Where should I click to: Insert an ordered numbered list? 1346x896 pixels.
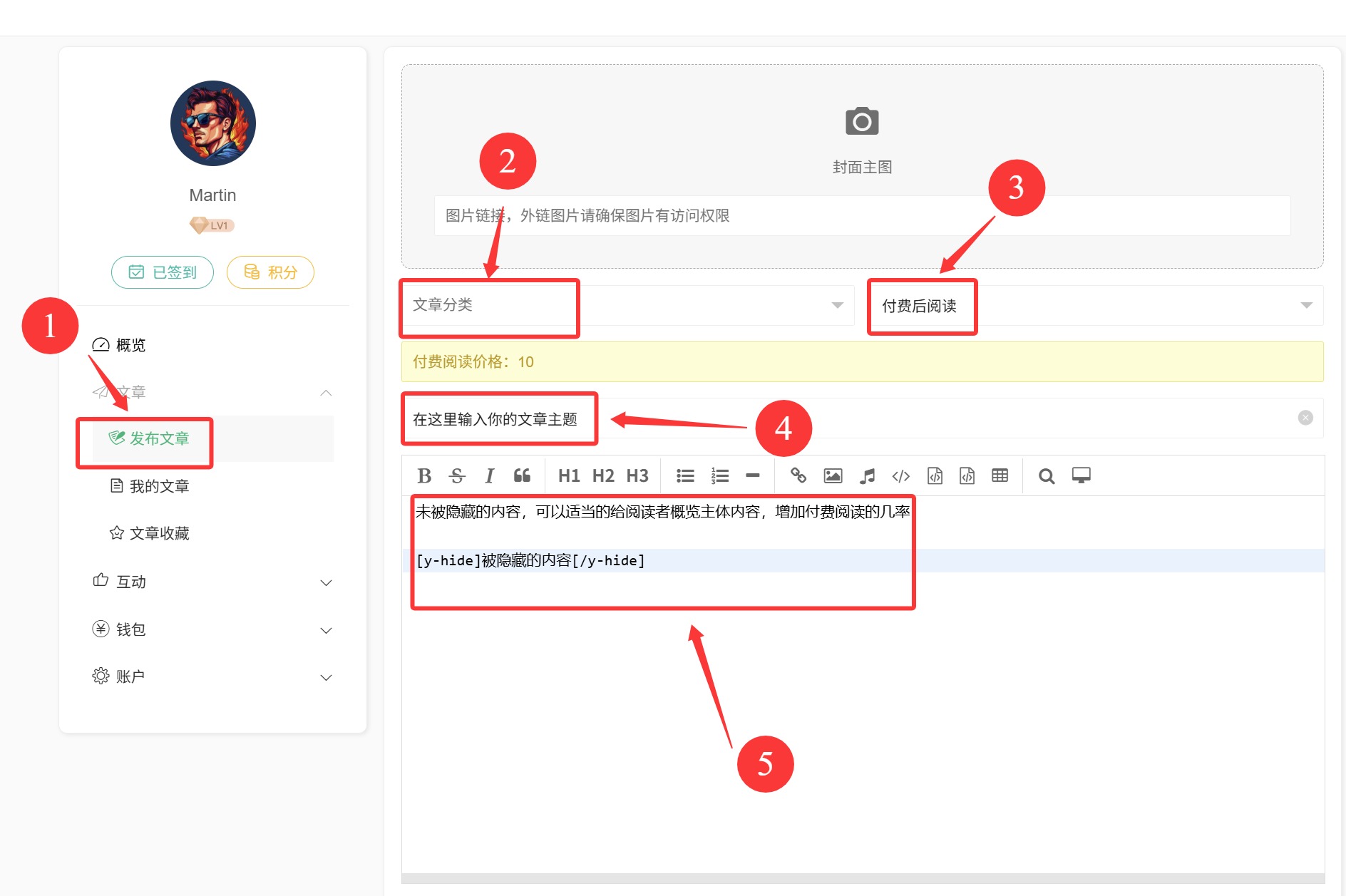click(719, 475)
